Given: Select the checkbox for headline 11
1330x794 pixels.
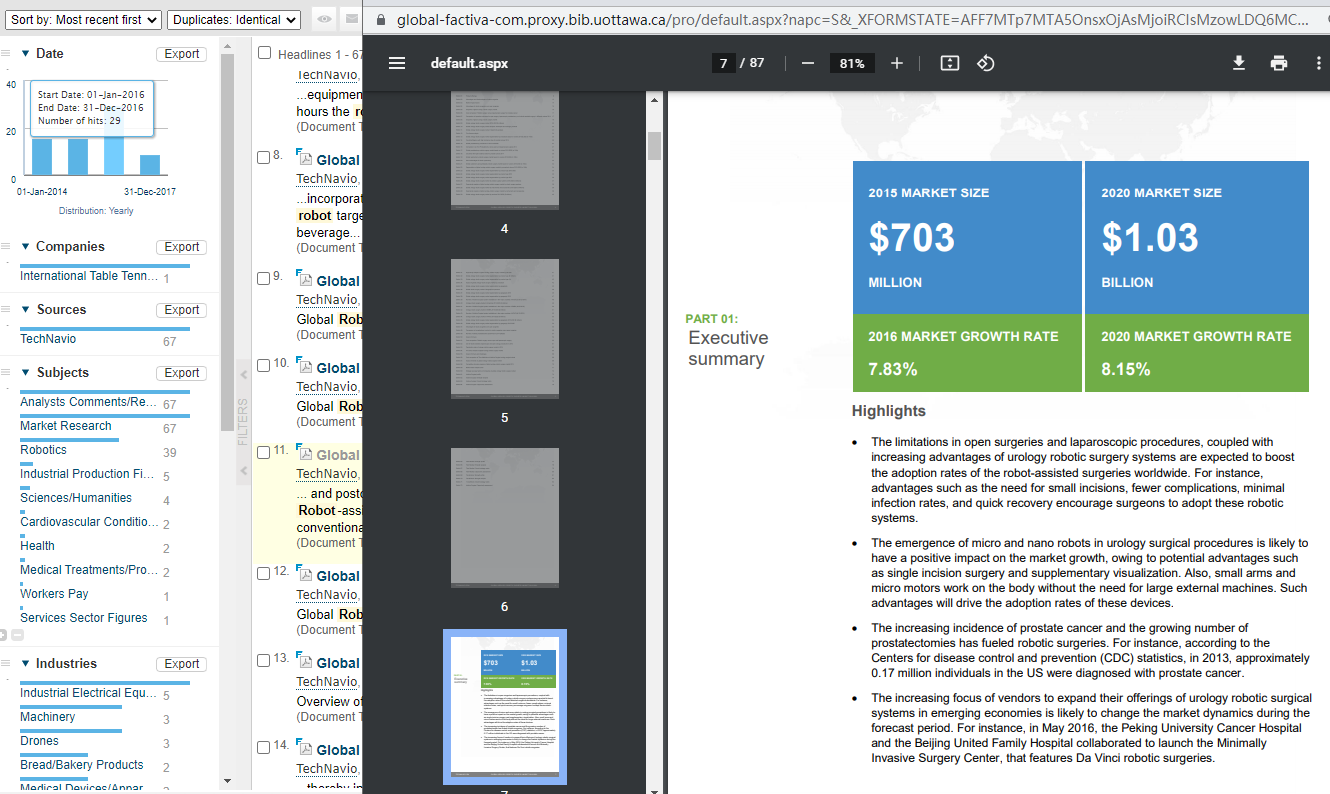Looking at the screenshot, I should tap(263, 452).
